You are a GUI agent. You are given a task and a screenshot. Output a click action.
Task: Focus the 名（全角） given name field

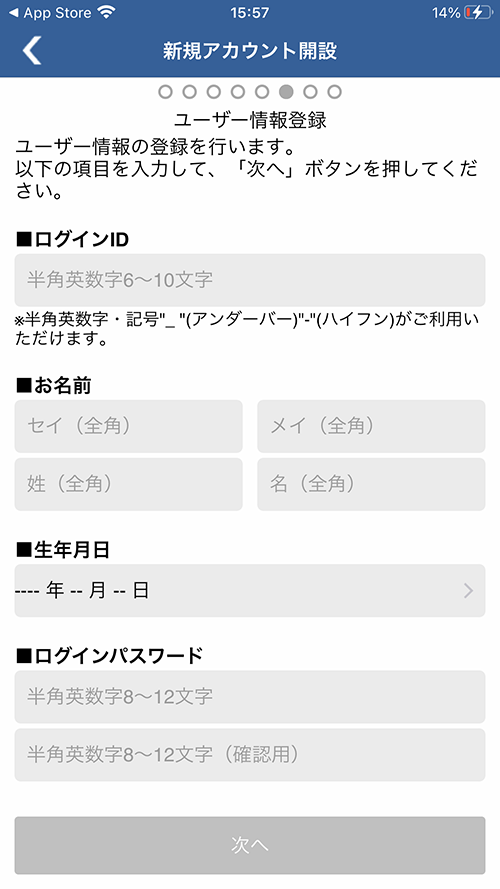point(371,484)
